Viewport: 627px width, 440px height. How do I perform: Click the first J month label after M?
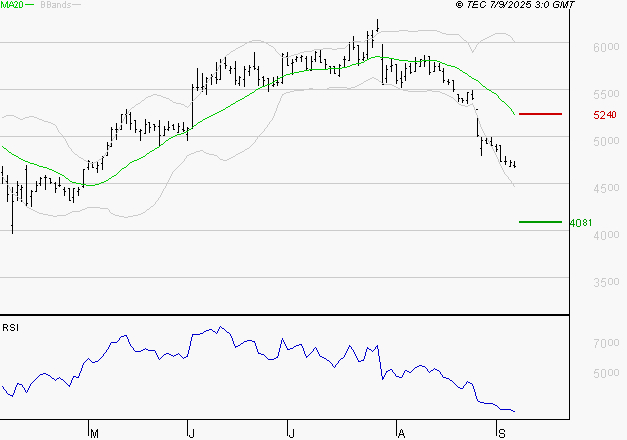click(x=192, y=433)
